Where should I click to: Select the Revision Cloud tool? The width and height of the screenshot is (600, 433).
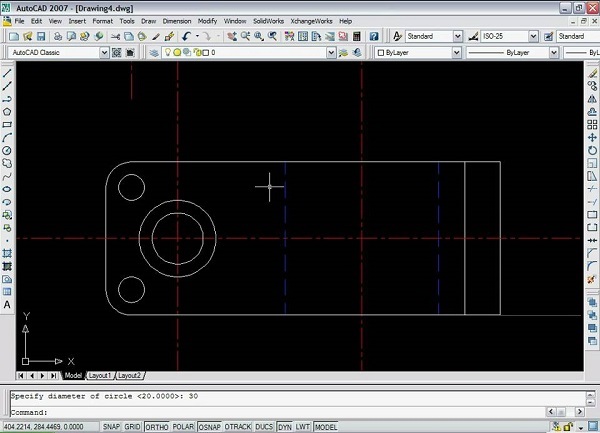[x=7, y=163]
